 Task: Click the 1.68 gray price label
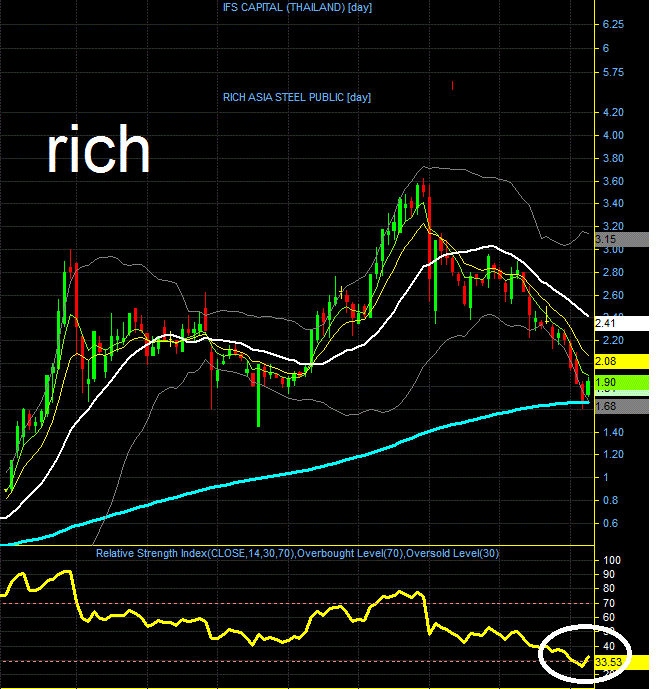tap(621, 406)
